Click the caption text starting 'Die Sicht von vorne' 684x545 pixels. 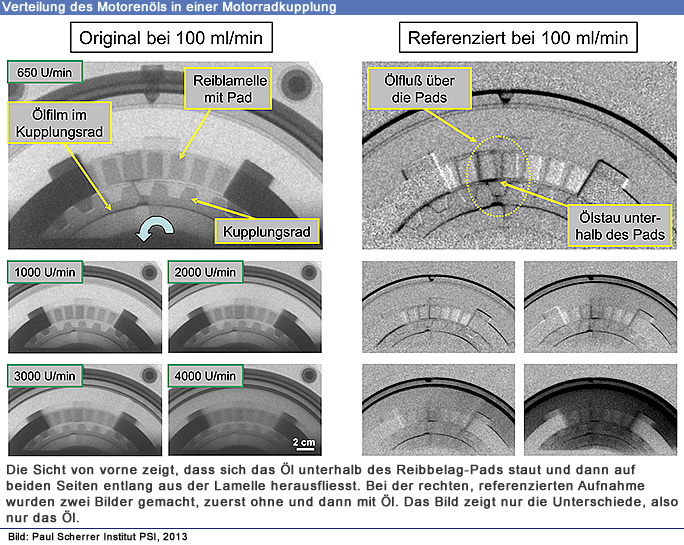tap(342, 494)
